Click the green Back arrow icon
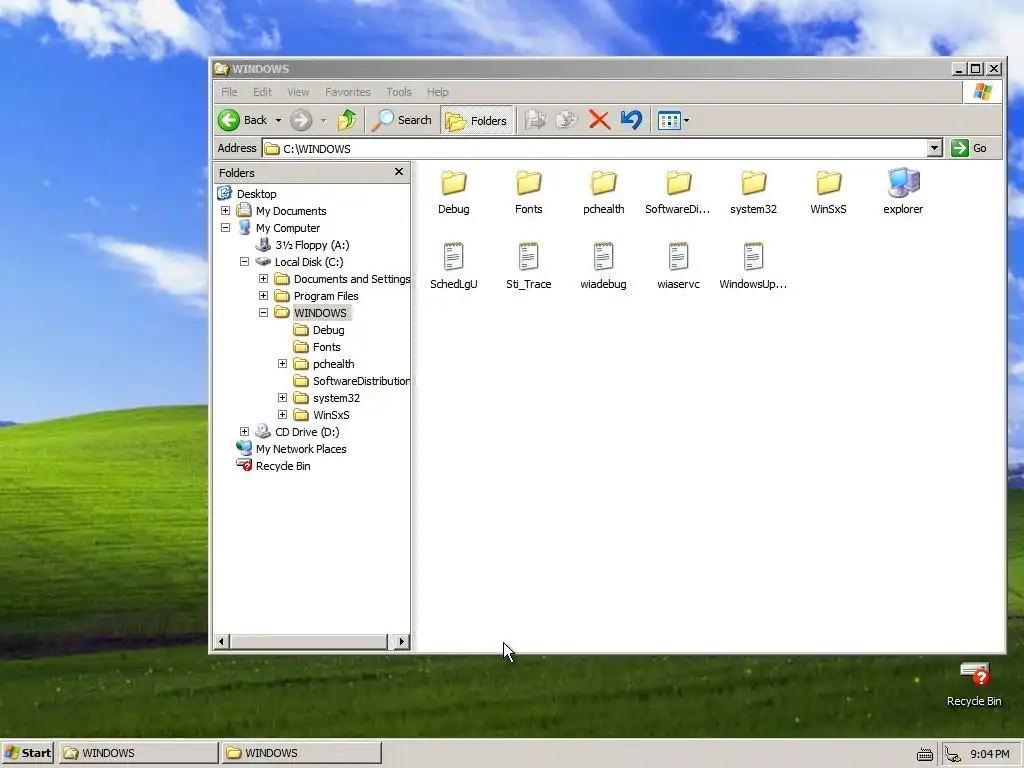The width and height of the screenshot is (1024, 768). click(x=229, y=120)
